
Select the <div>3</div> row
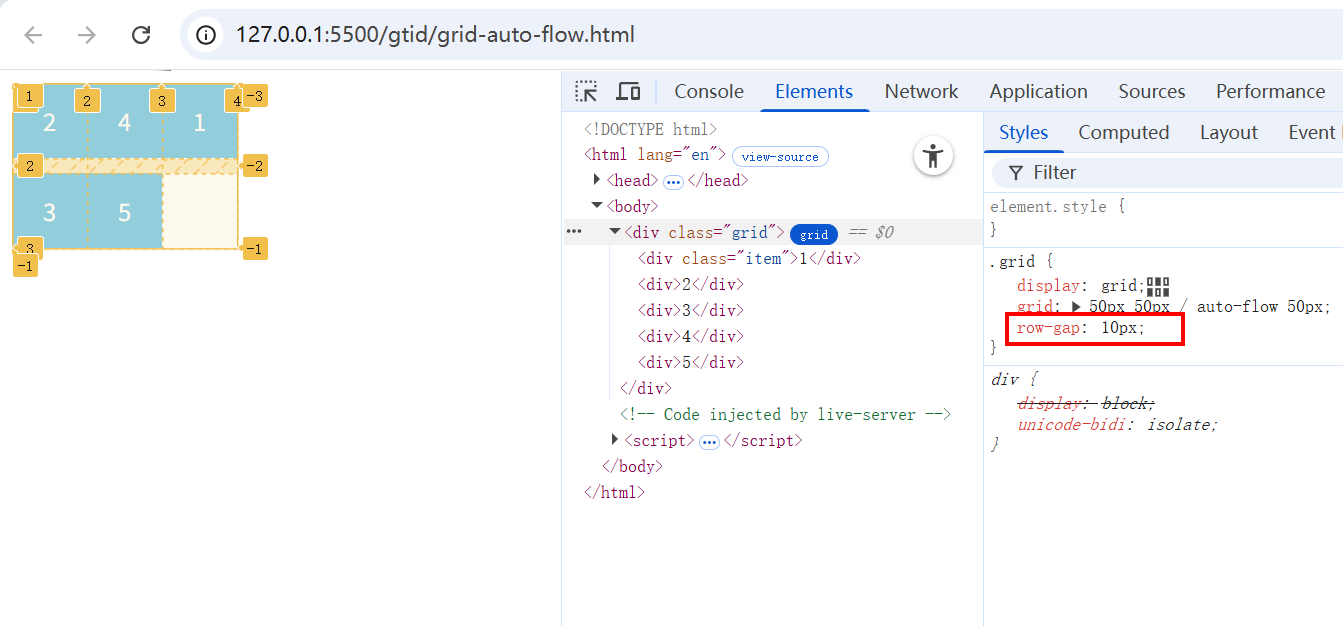click(x=691, y=310)
